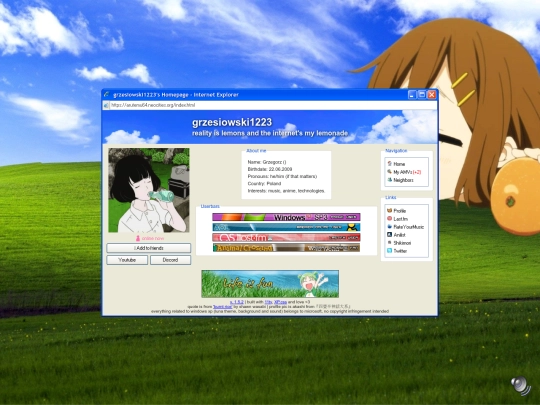Follow the XP.css link in footer
This screenshot has width=540, height=405.
(x=280, y=302)
